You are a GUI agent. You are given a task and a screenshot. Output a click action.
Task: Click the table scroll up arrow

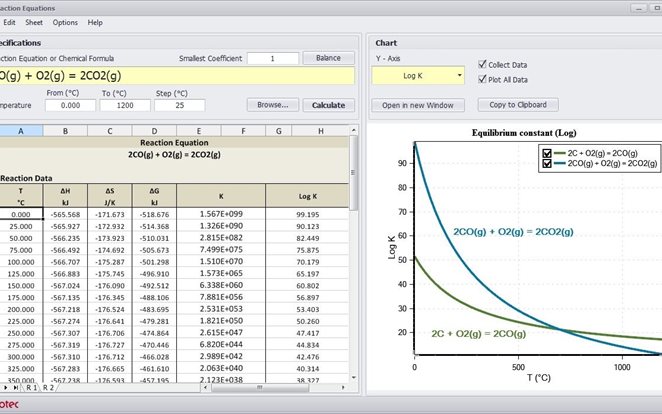click(x=354, y=130)
